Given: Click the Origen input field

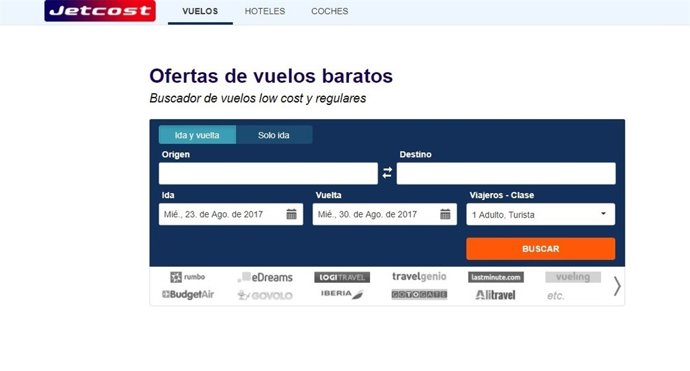Looking at the screenshot, I should (268, 173).
